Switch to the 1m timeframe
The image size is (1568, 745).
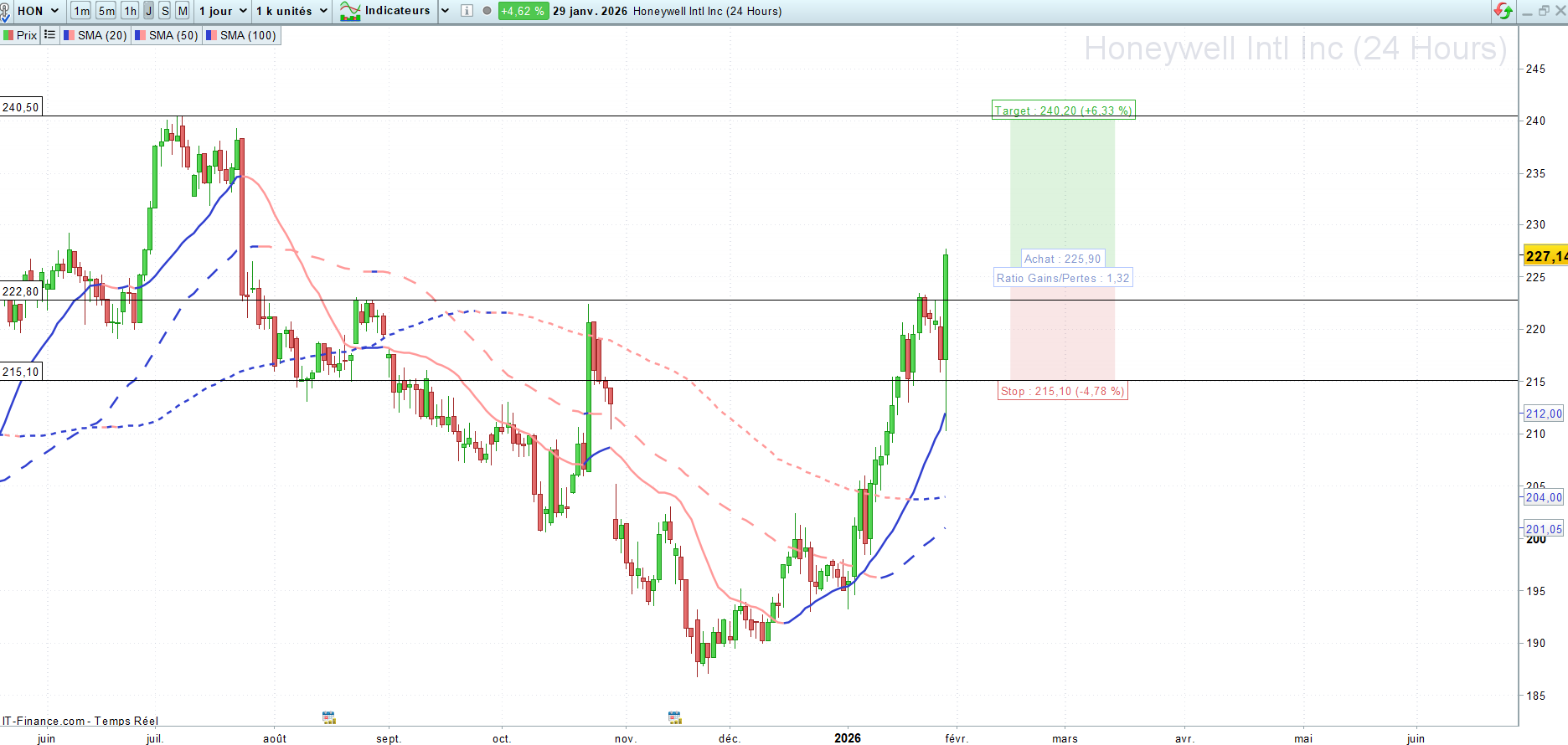coord(81,11)
